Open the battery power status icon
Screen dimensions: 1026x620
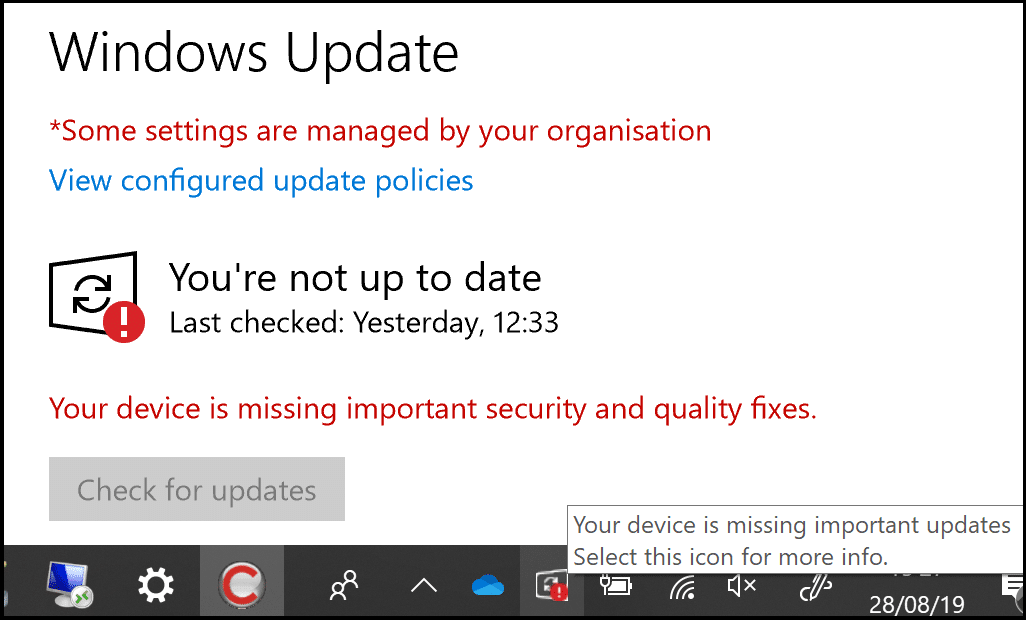[x=616, y=586]
